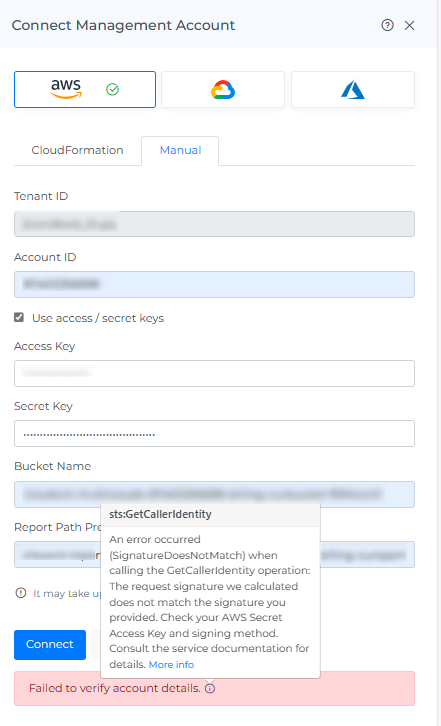
Task: Click the Account ID field
Action: tap(214, 284)
